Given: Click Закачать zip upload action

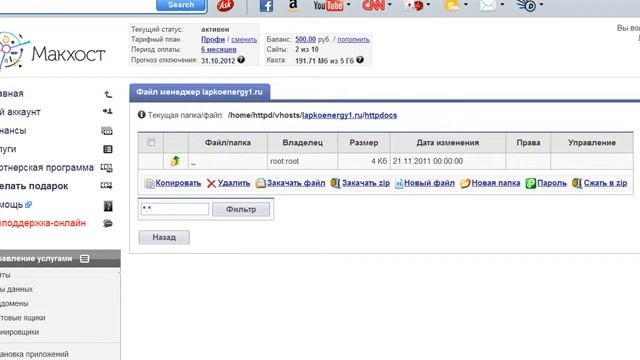Looking at the screenshot, I should (360, 183).
